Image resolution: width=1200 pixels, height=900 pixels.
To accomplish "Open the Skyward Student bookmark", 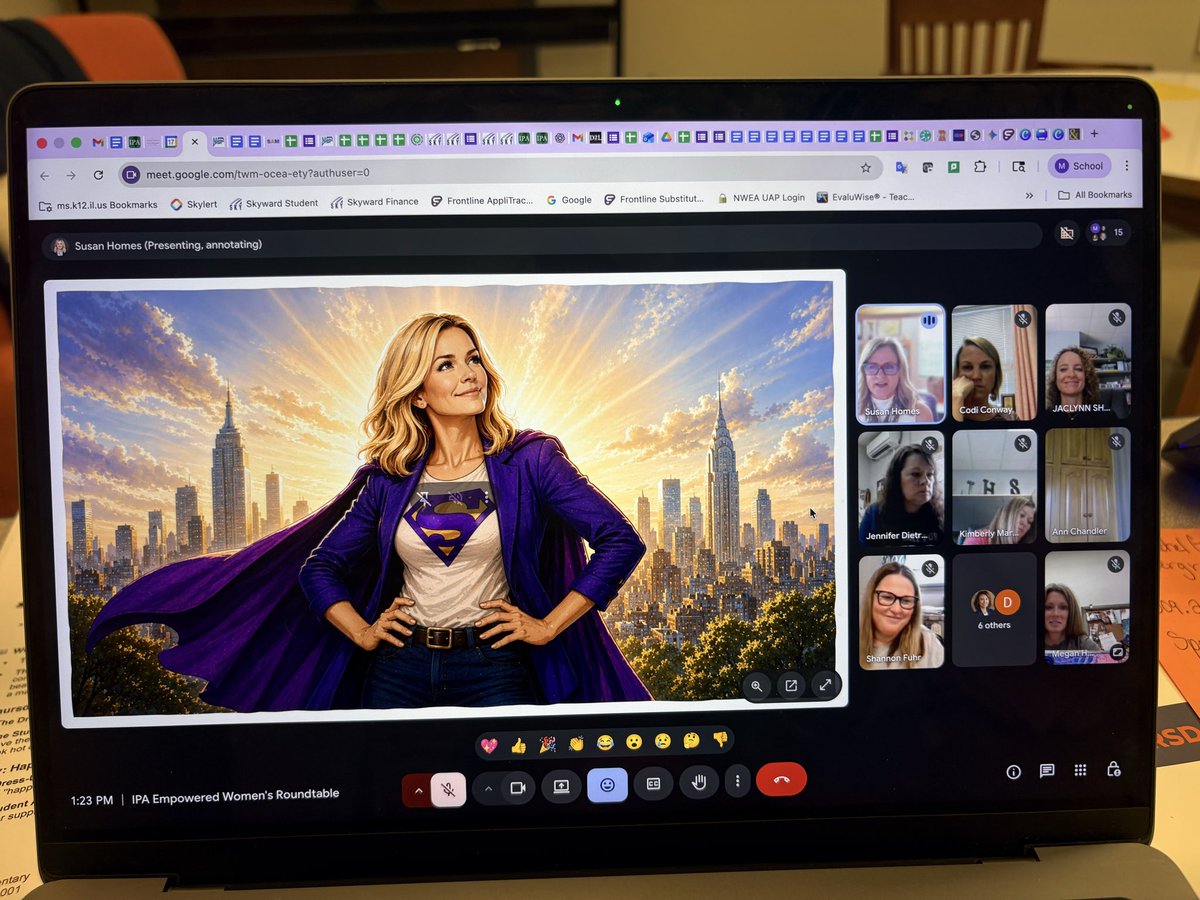I will 273,203.
